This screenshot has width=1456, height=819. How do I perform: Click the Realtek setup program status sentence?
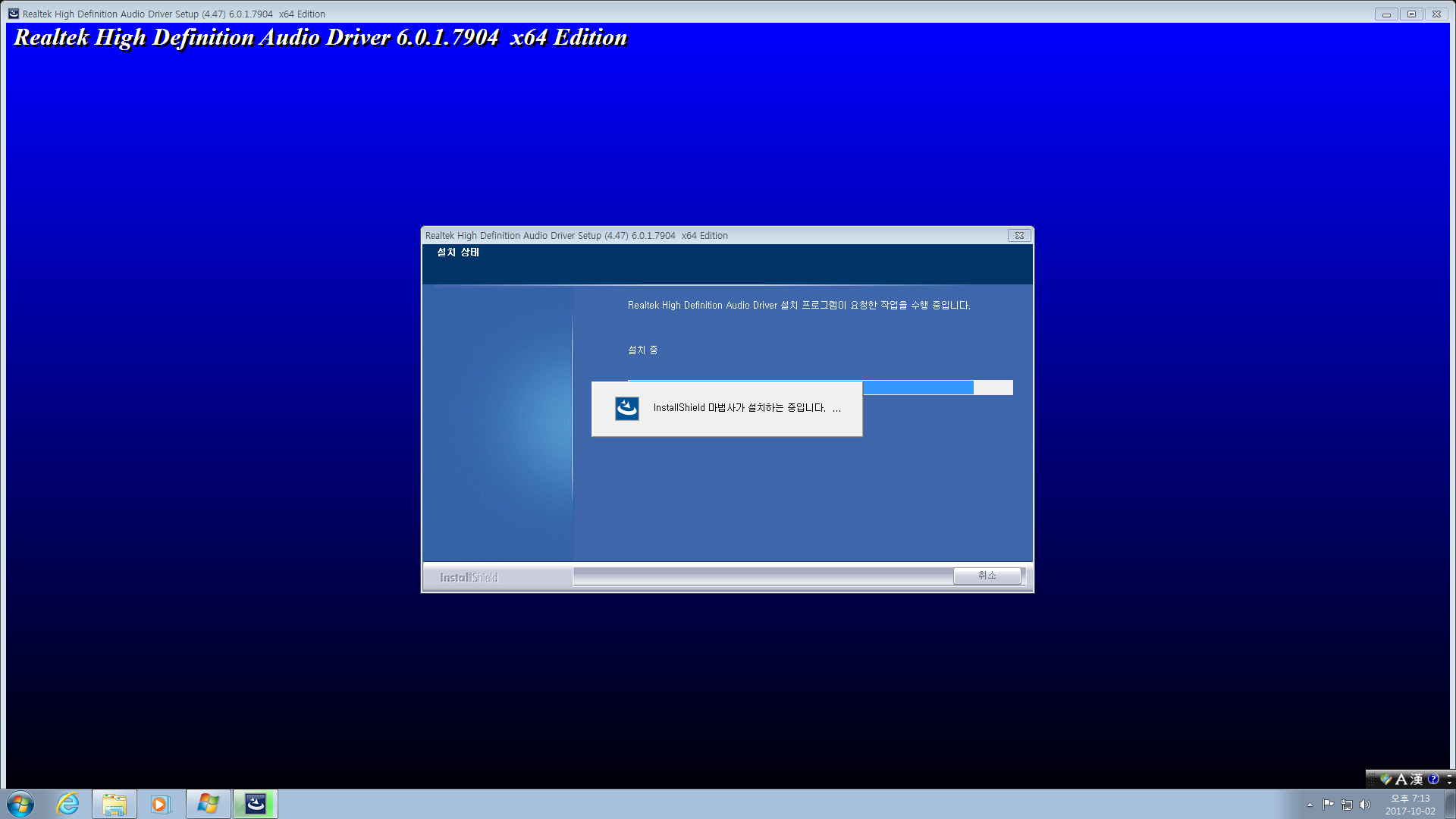[799, 305]
